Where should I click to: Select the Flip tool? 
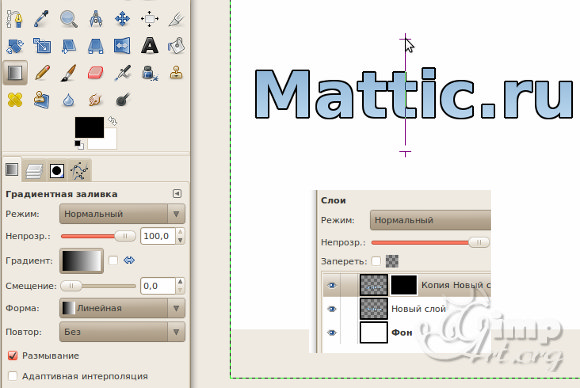[122, 46]
